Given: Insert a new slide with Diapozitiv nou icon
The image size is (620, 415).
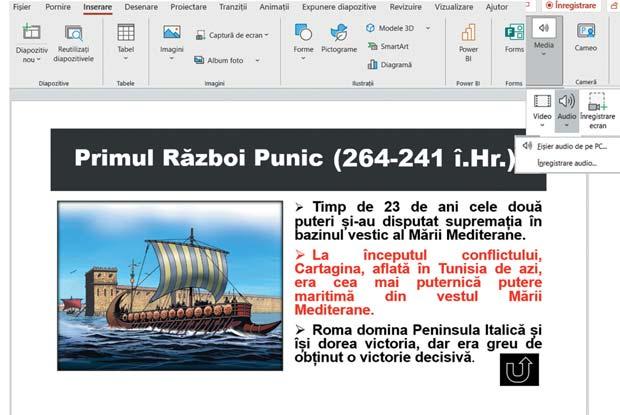Looking at the screenshot, I should [32, 32].
